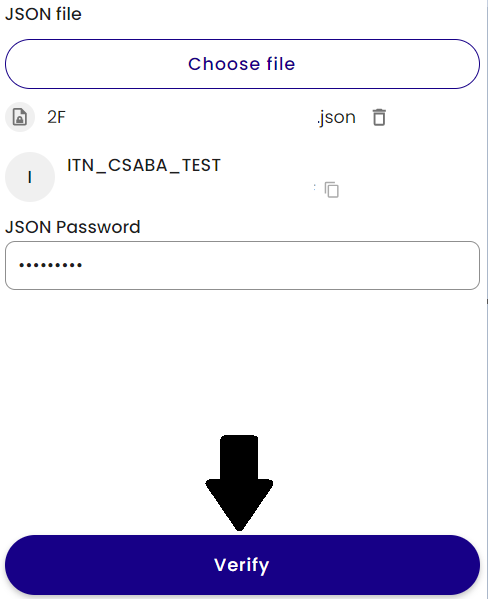Image resolution: width=488 pixels, height=599 pixels.
Task: Click the JSON file label
Action: 43,14
